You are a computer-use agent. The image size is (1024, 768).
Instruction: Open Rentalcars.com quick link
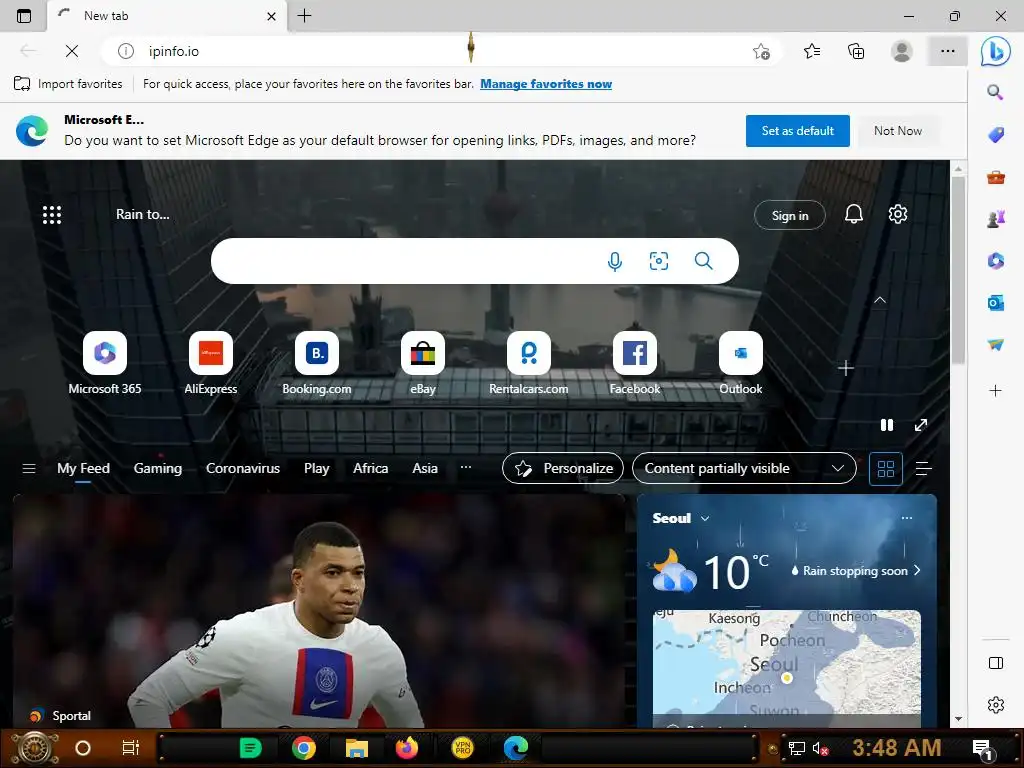528,363
